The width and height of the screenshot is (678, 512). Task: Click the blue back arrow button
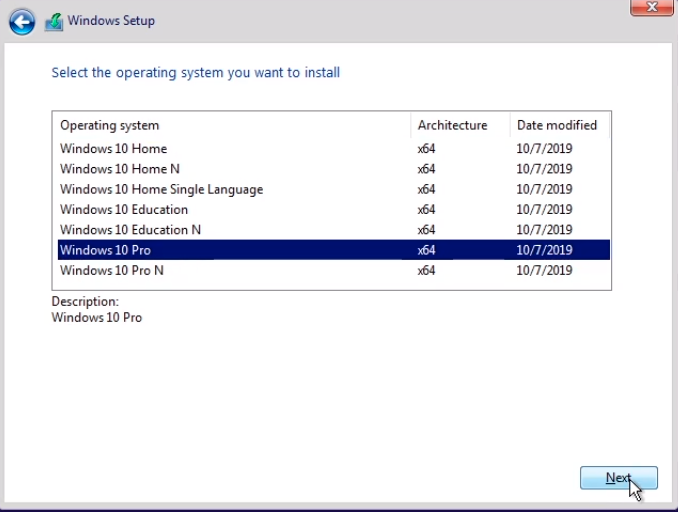pos(21,21)
